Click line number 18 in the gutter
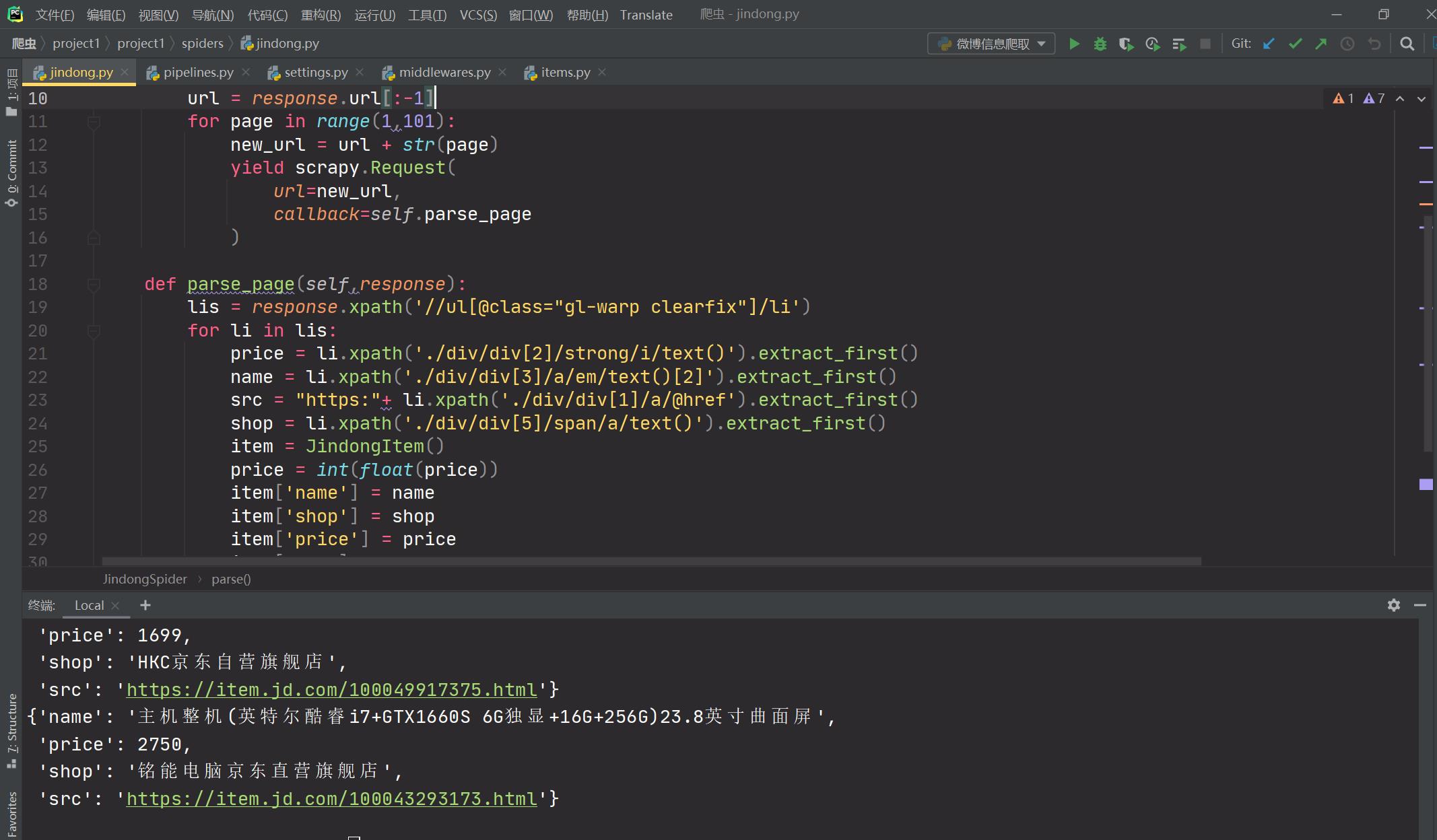The image size is (1437, 840). pos(38,285)
